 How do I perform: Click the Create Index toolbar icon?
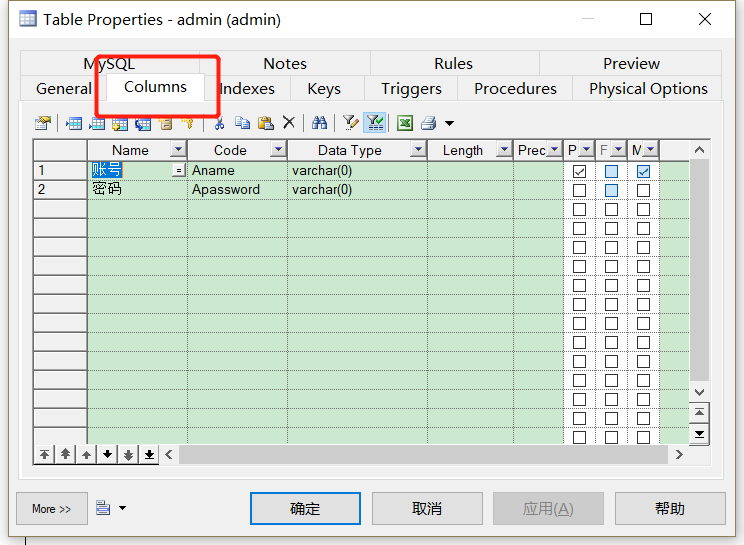coord(166,123)
